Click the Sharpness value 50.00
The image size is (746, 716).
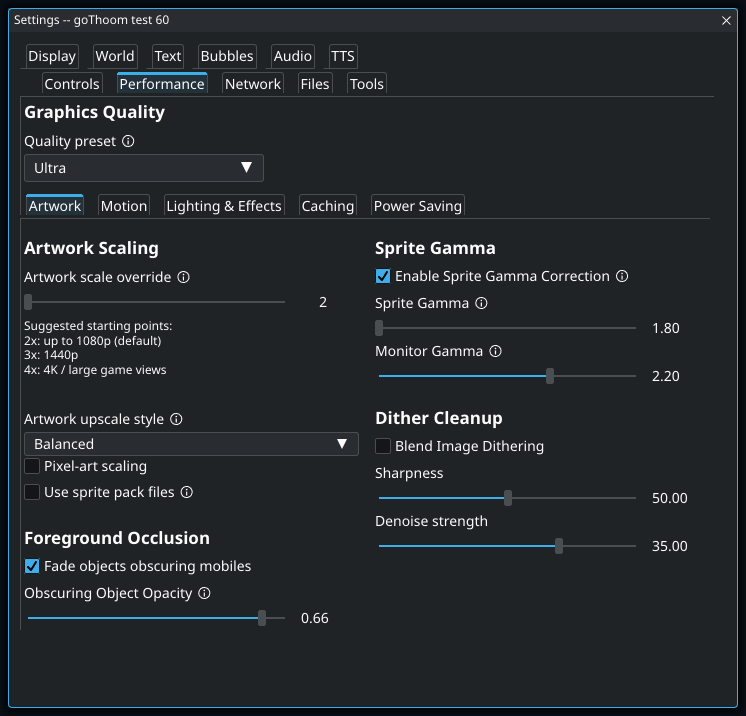point(669,498)
